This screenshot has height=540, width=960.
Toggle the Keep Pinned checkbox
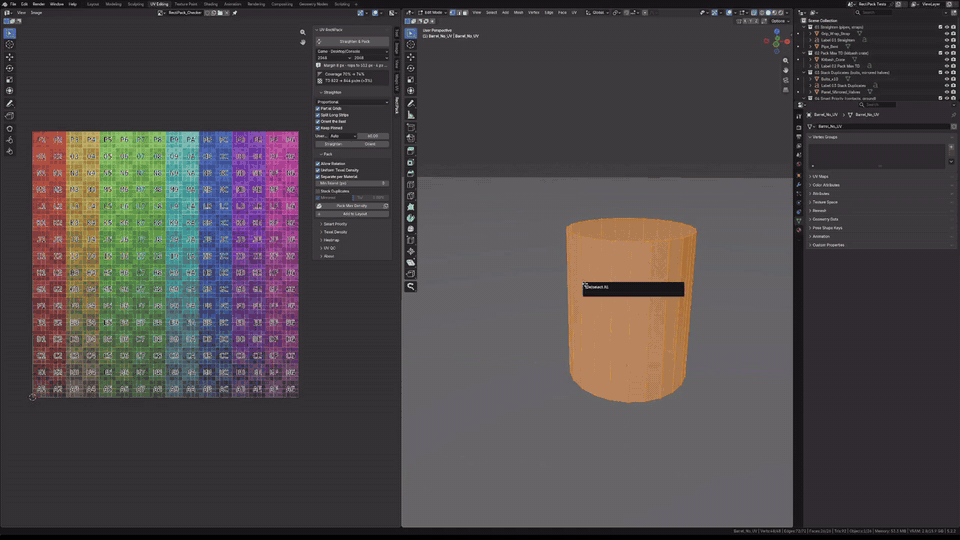click(x=318, y=128)
